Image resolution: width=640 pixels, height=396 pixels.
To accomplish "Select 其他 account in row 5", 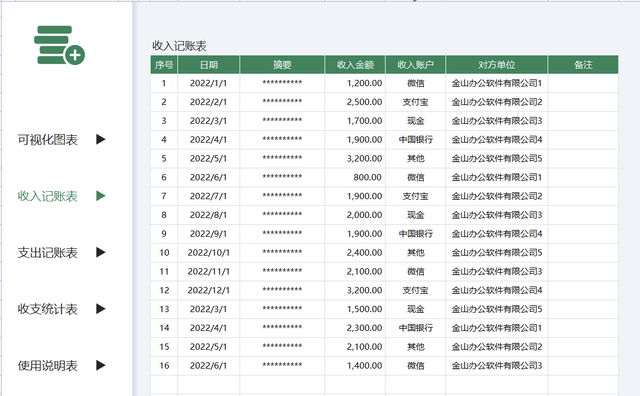I will click(416, 158).
